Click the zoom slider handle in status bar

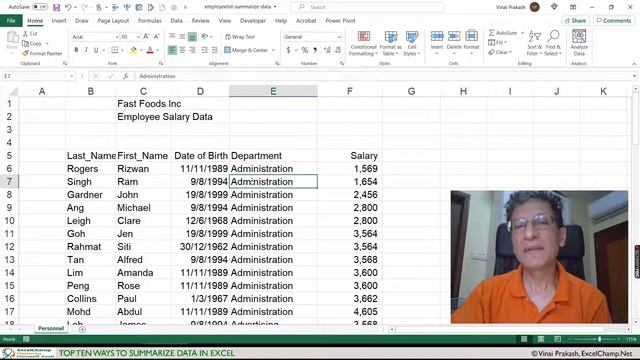point(599,339)
